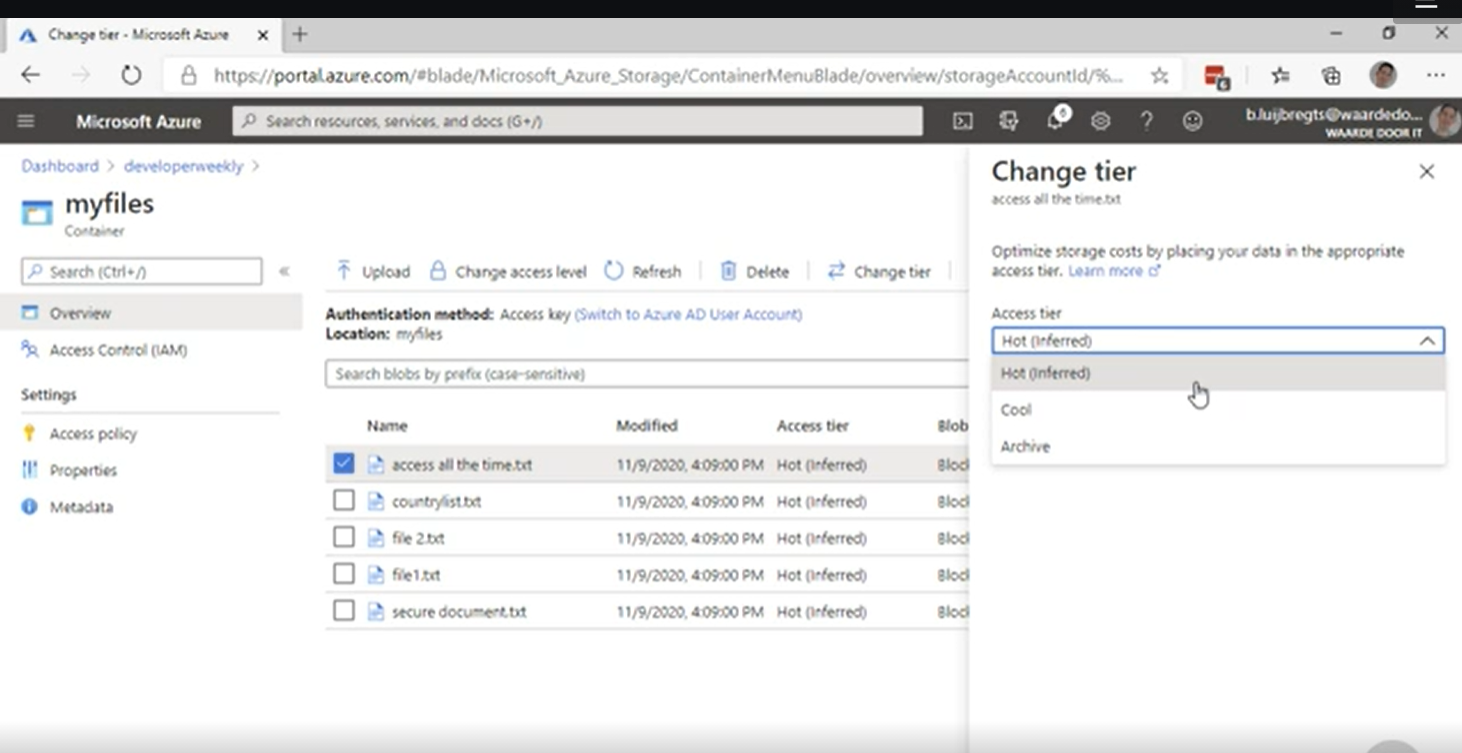
Task: Open Cloud Shell from the top bar
Action: (x=963, y=121)
